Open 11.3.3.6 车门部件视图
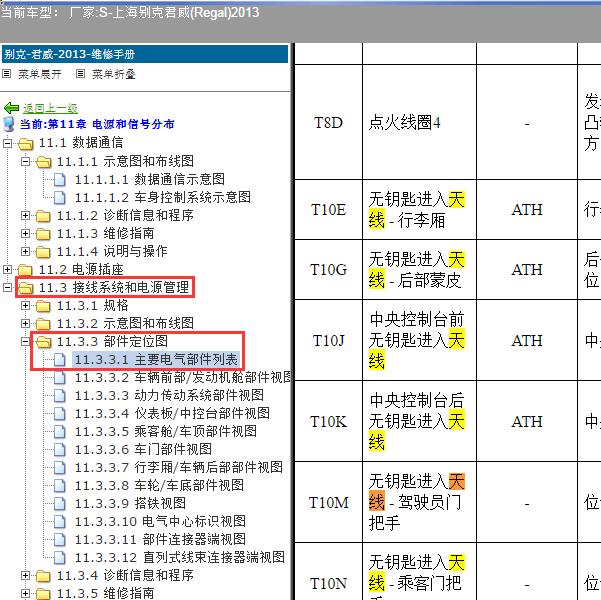 tap(143, 450)
